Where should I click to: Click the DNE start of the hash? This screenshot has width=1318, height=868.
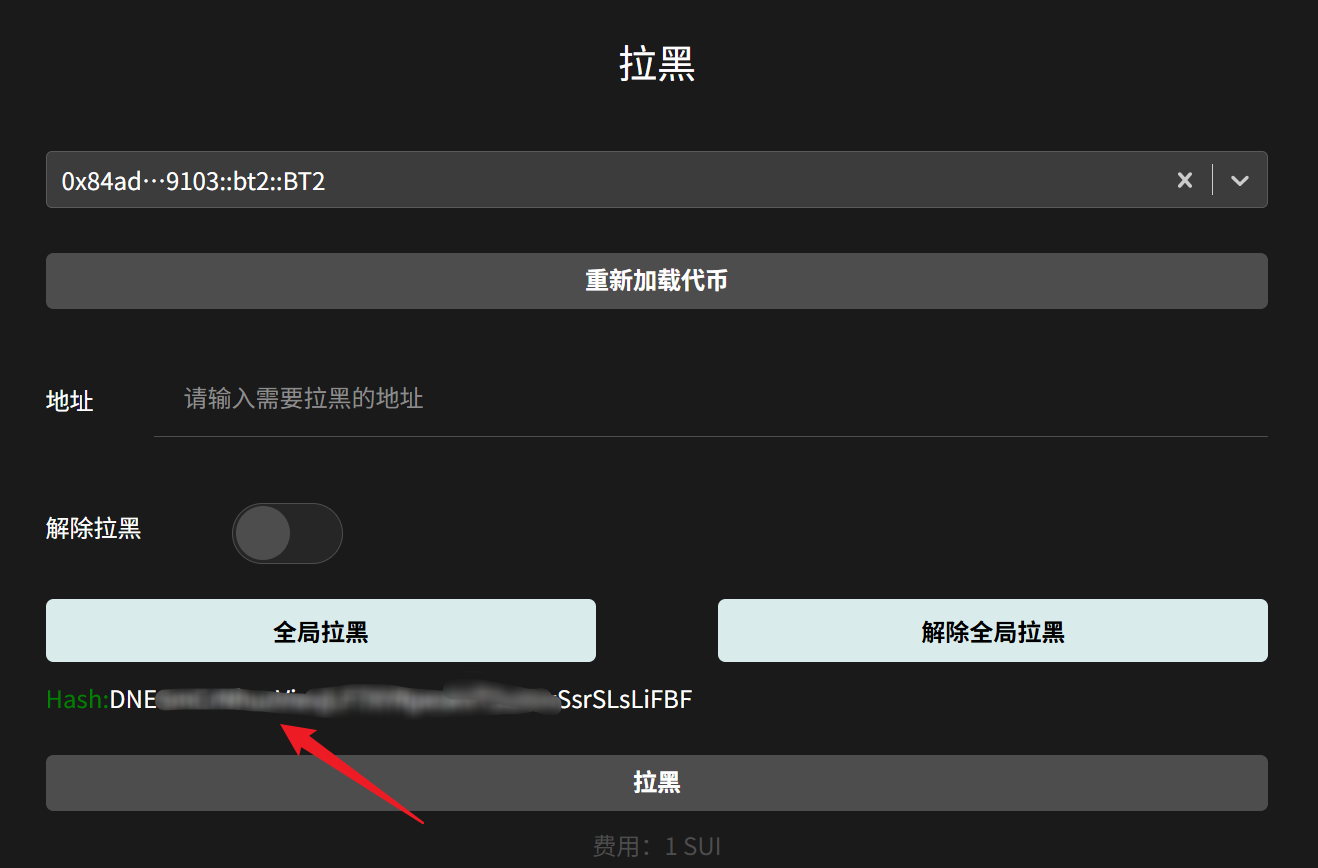[x=134, y=699]
